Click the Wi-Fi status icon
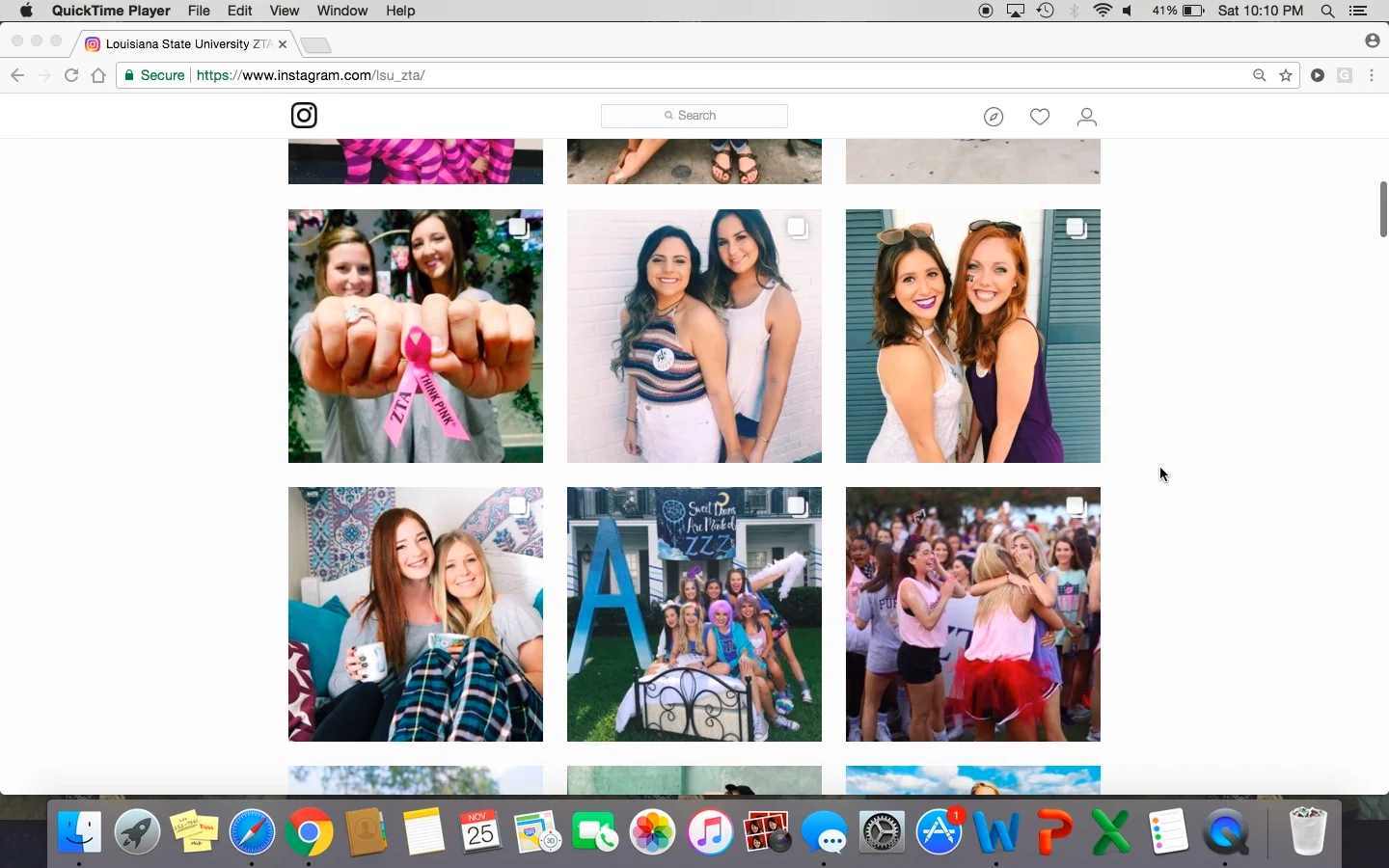The width and height of the screenshot is (1389, 868). [1103, 11]
